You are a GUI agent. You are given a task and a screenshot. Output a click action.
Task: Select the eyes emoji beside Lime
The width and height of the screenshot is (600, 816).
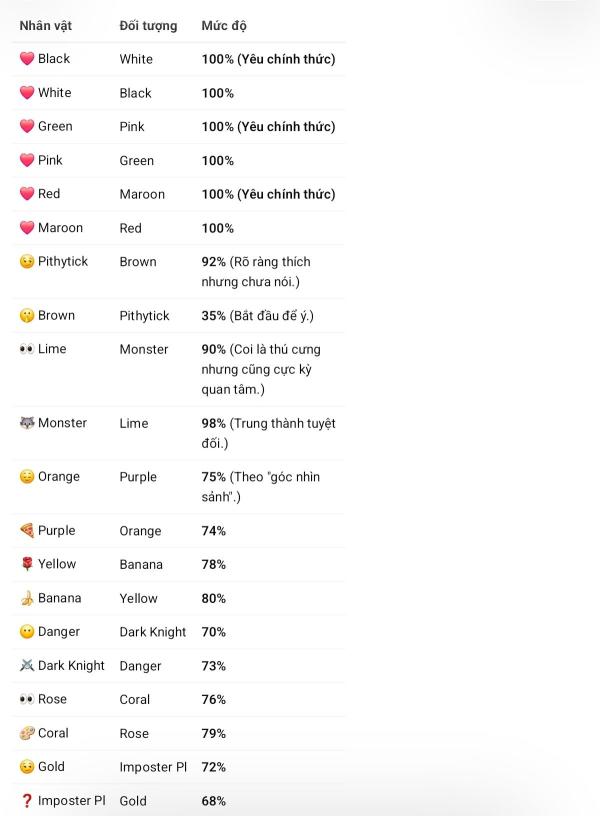tap(27, 349)
